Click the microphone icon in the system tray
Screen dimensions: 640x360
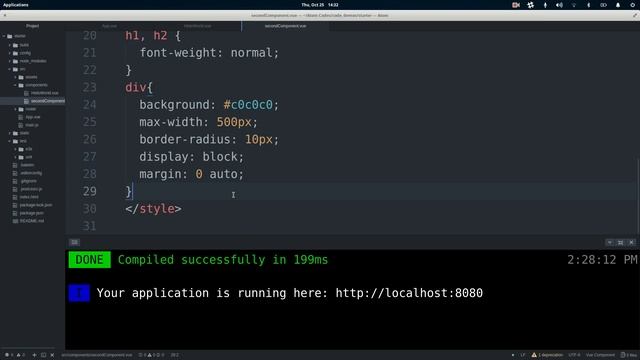click(545, 5)
